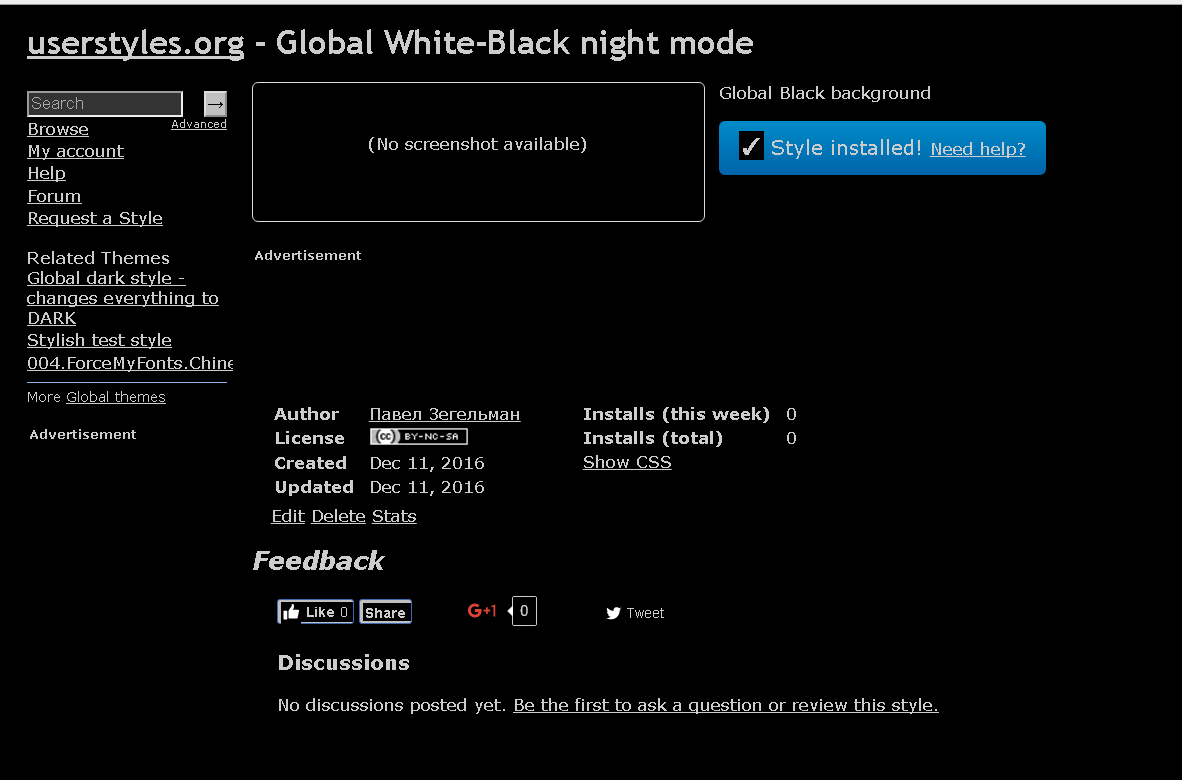
Task: Click the CC BY-NC-SA license badge
Action: (418, 437)
